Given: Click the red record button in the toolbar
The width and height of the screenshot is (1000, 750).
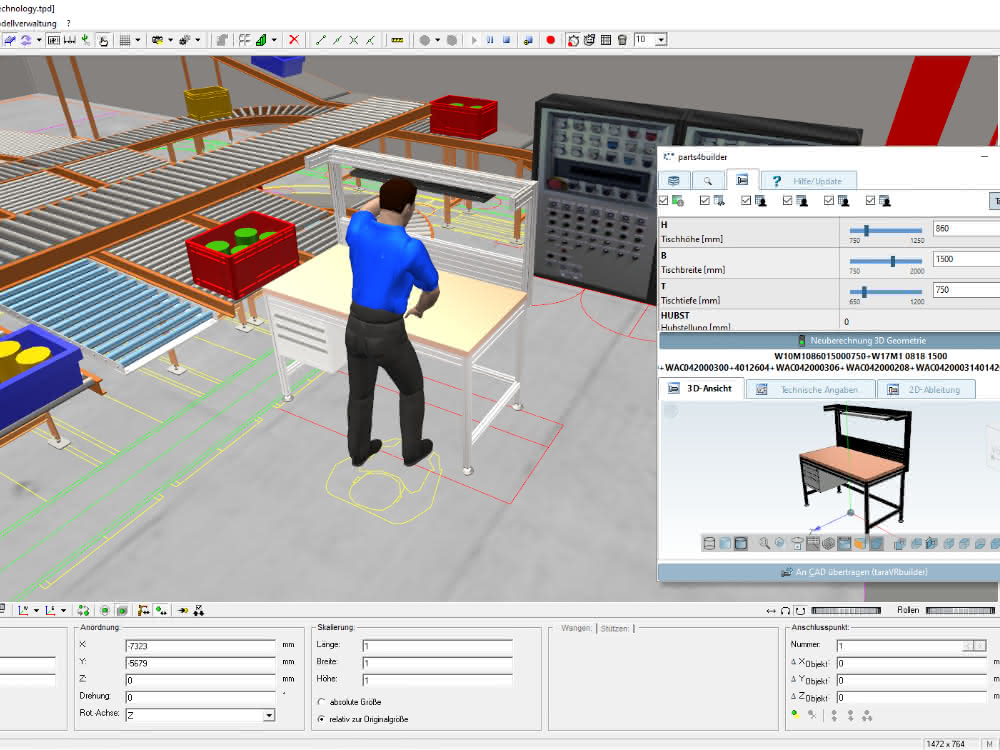Looking at the screenshot, I should 551,40.
